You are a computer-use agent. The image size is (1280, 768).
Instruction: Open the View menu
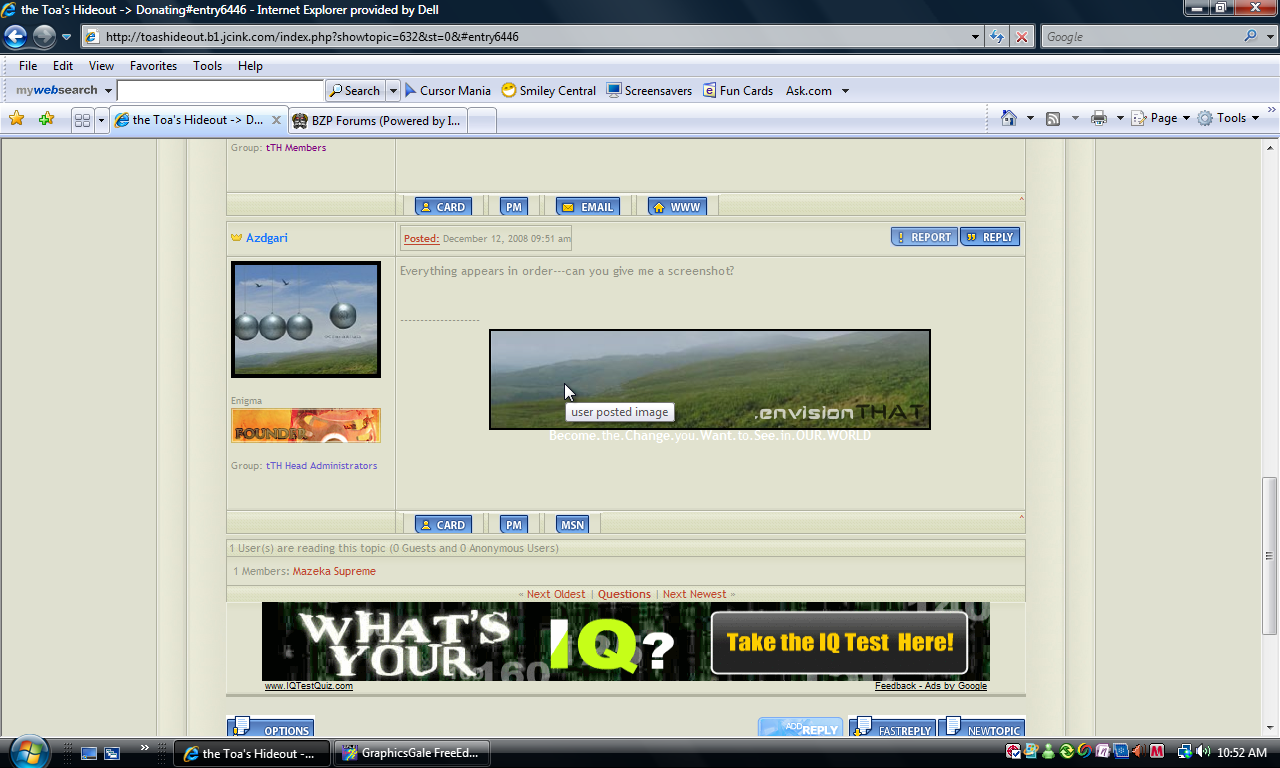pos(101,66)
